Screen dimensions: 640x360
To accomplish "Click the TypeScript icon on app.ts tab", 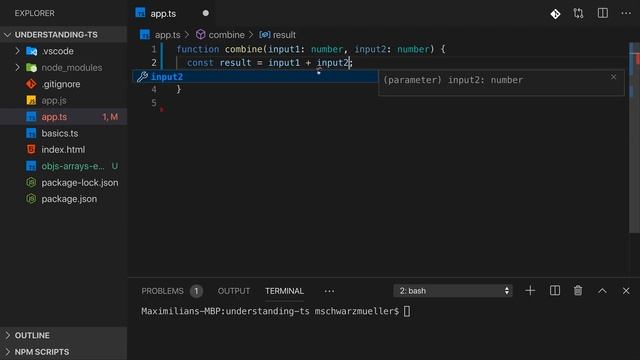I will pos(140,13).
